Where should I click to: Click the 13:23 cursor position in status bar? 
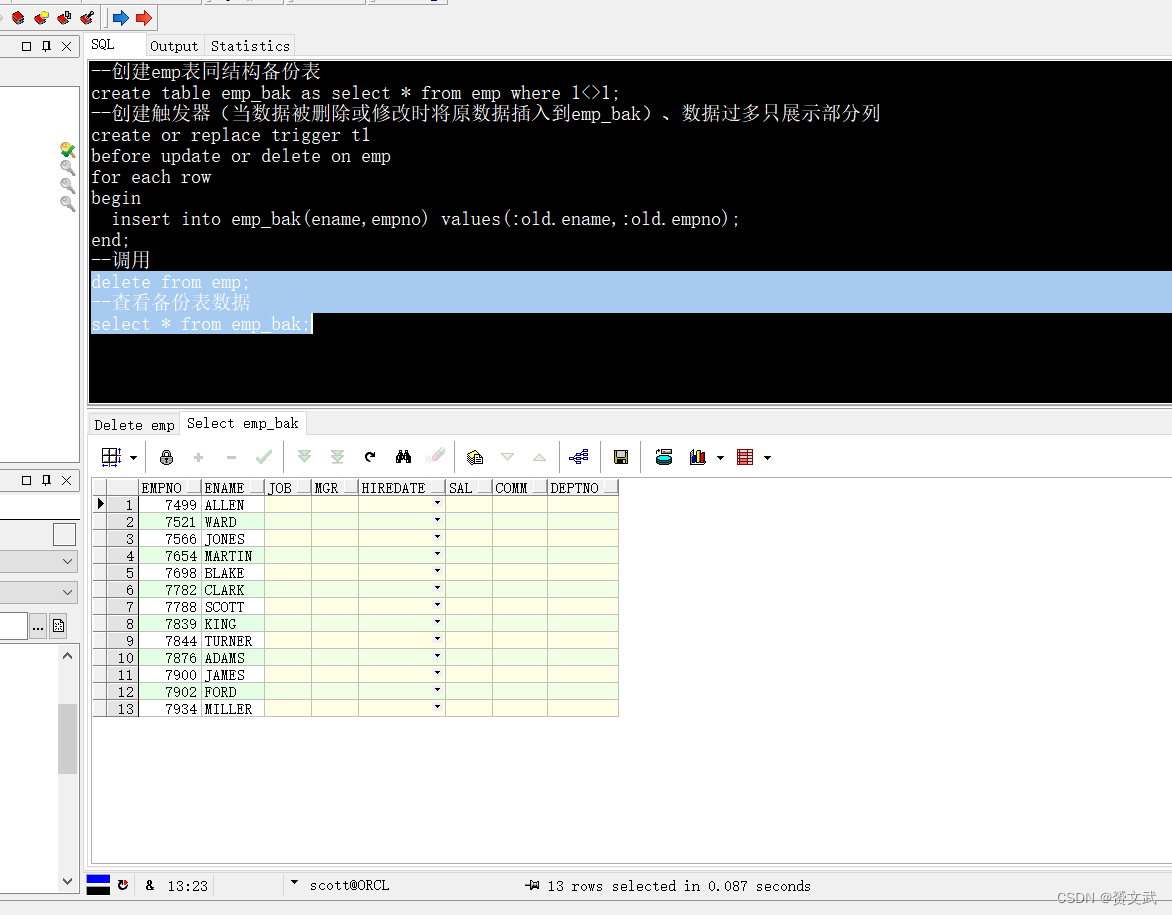pyautogui.click(x=187, y=886)
